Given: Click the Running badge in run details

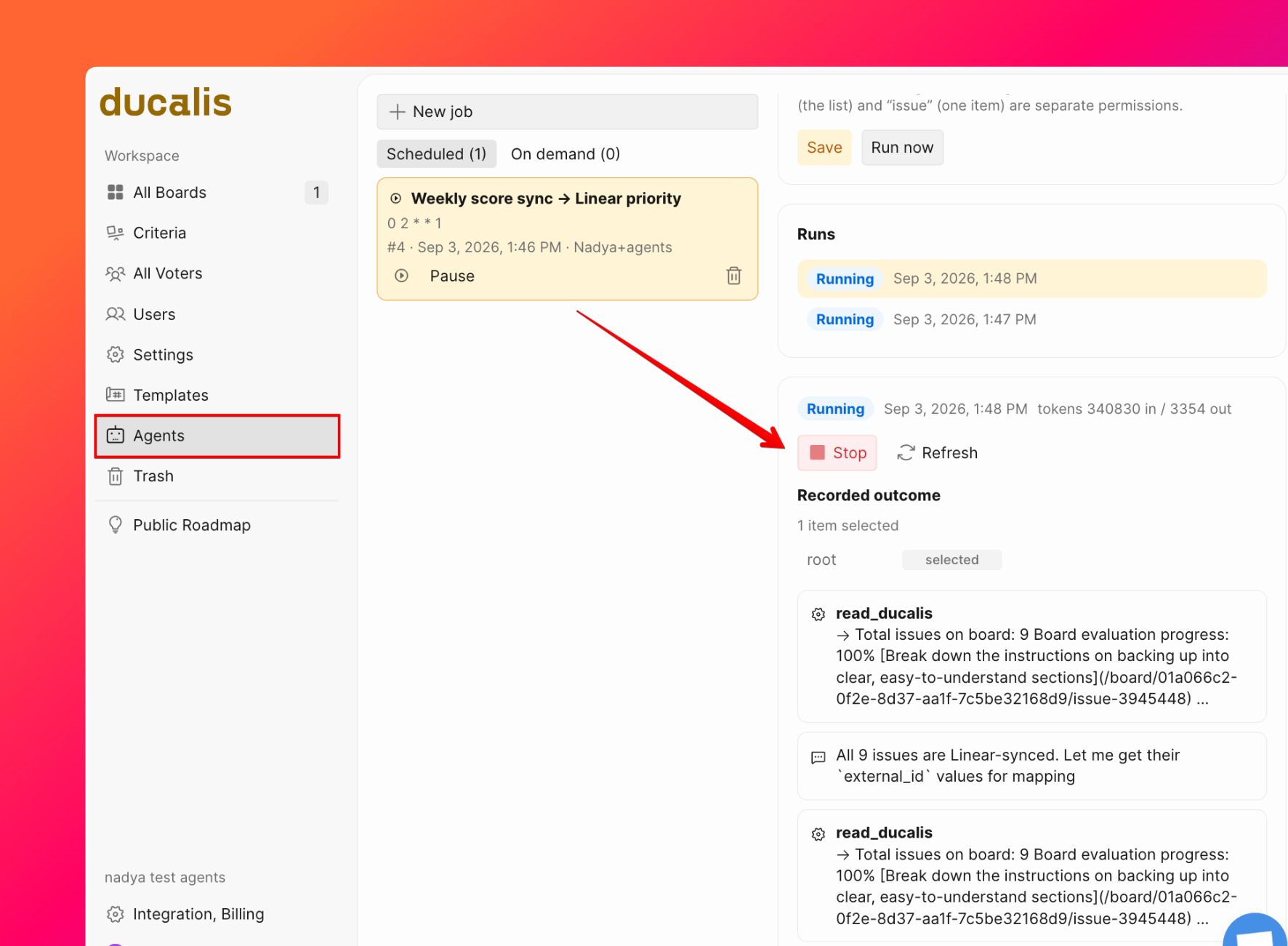Looking at the screenshot, I should click(835, 409).
